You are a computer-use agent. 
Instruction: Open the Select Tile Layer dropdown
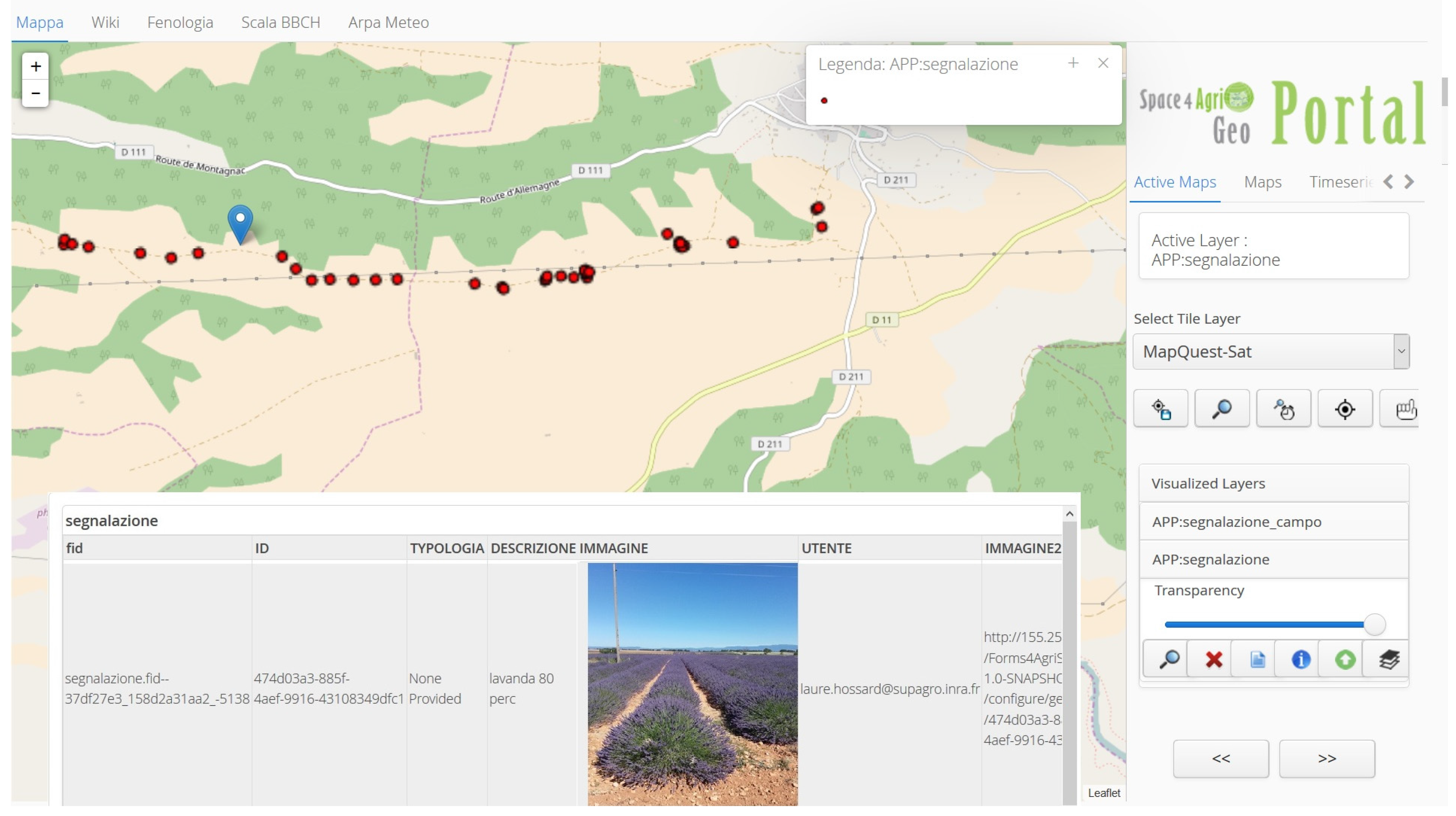1271,352
